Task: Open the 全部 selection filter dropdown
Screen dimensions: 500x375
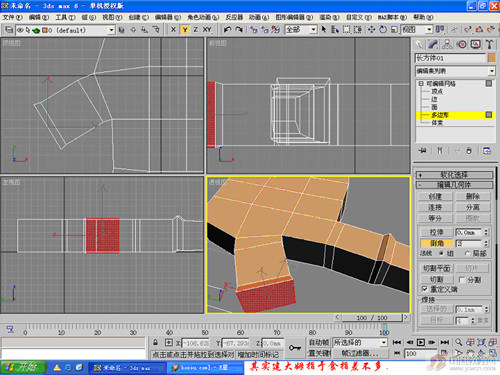Action: click(x=313, y=30)
